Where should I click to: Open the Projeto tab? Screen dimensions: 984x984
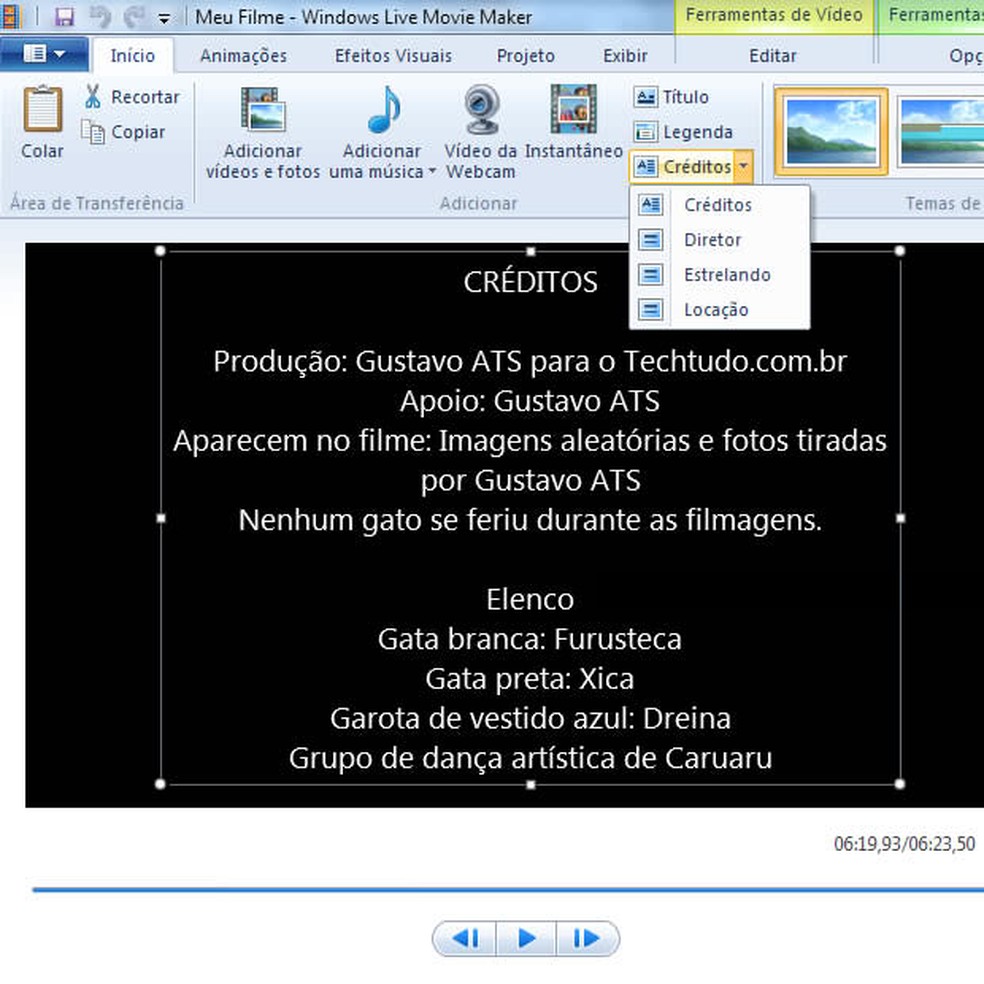click(x=526, y=55)
